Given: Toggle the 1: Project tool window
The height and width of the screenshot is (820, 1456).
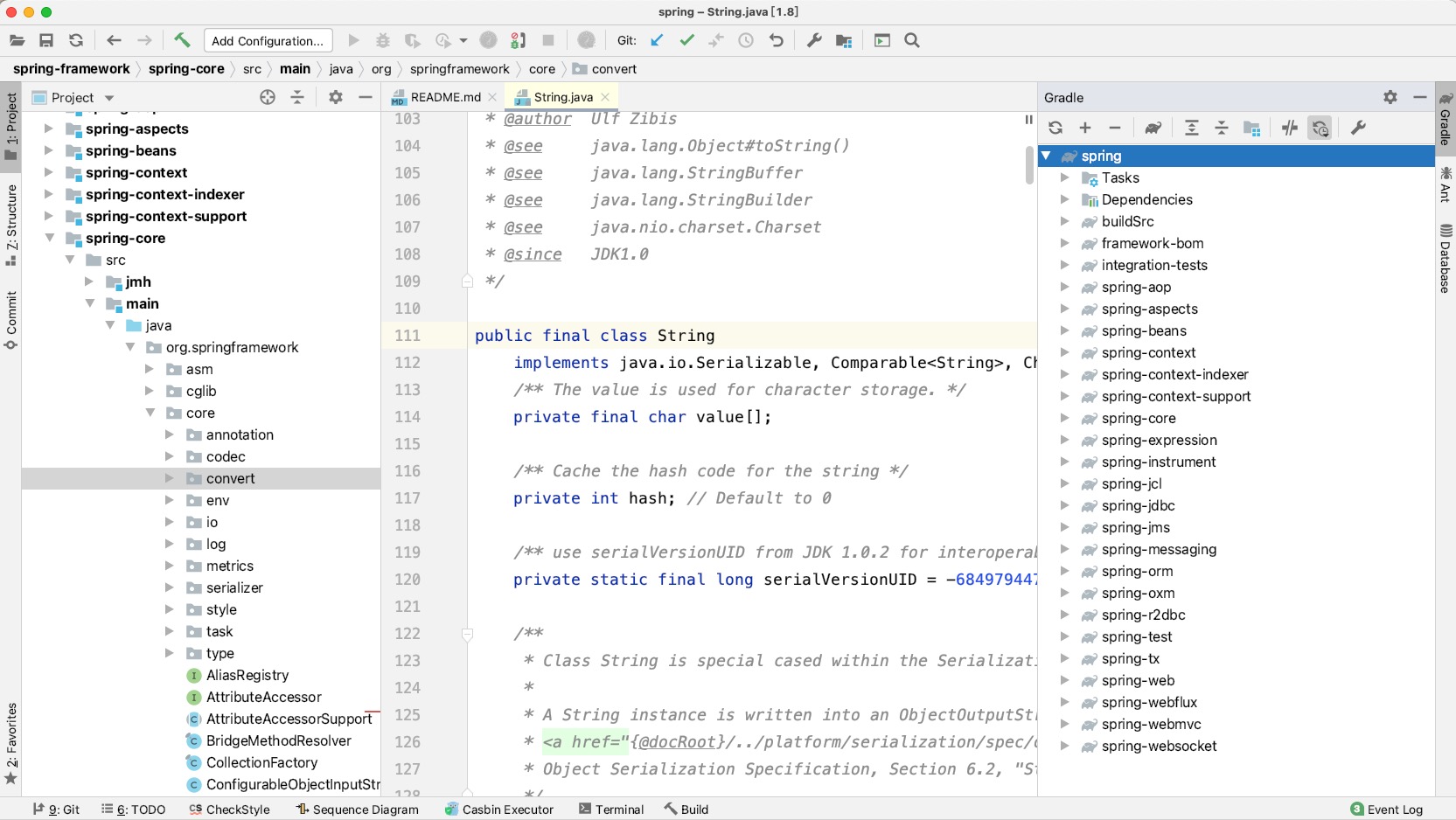Looking at the screenshot, I should click(10, 127).
